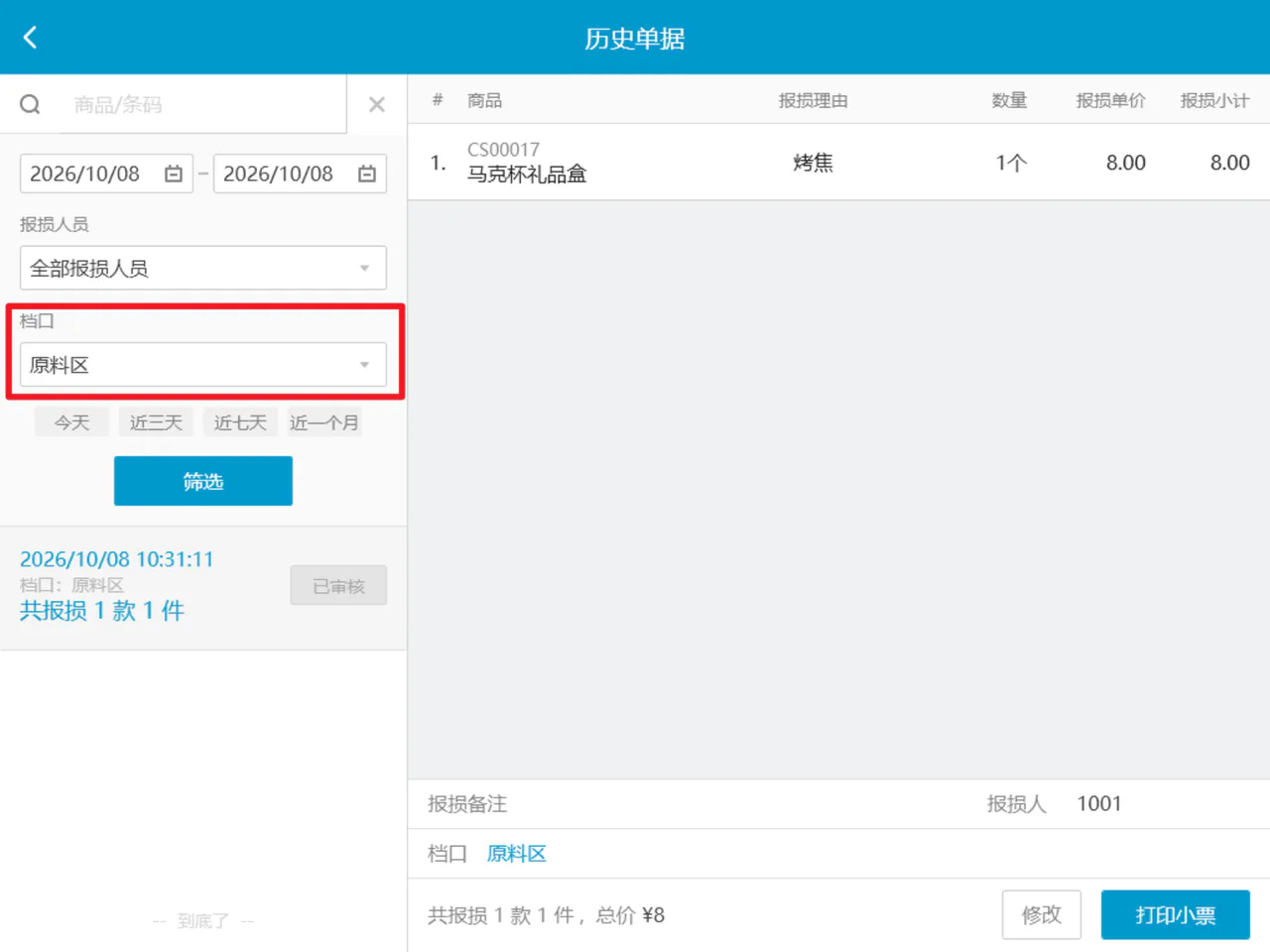The height and width of the screenshot is (952, 1270).
Task: Select the 近七天 quick filter
Action: (240, 422)
